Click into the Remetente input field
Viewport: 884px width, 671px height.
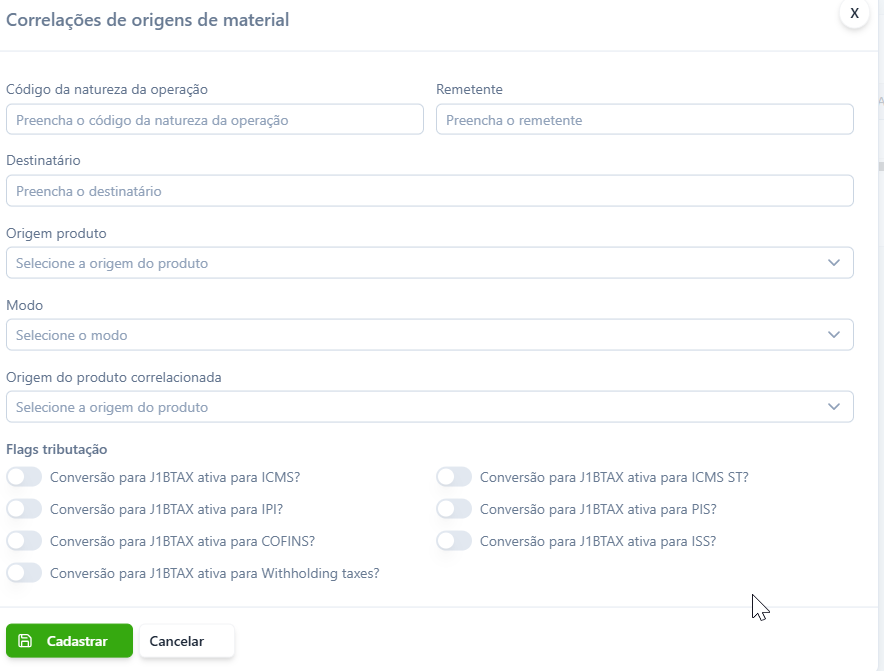pyautogui.click(x=645, y=120)
